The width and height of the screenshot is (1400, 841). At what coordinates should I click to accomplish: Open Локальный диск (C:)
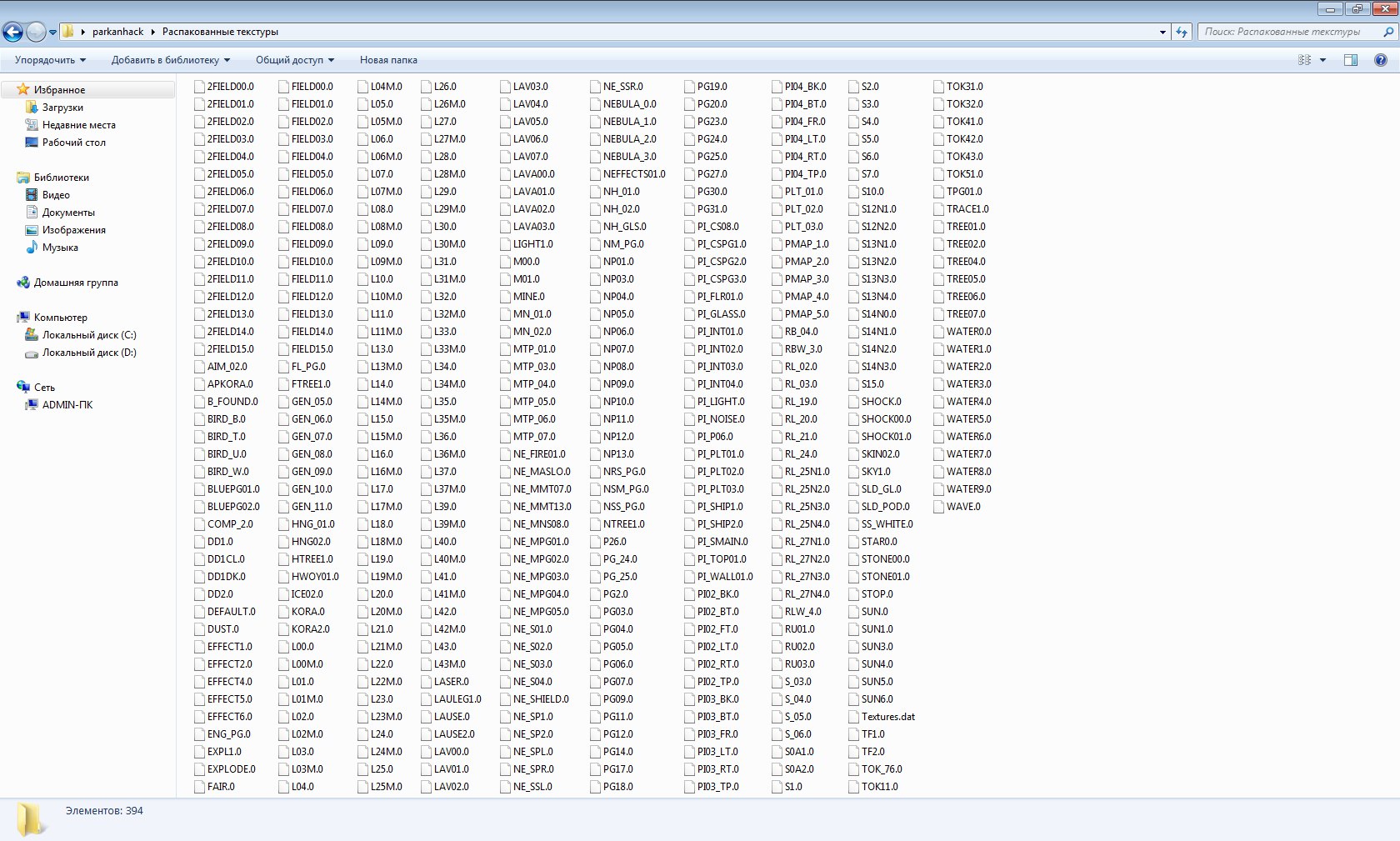click(x=89, y=335)
